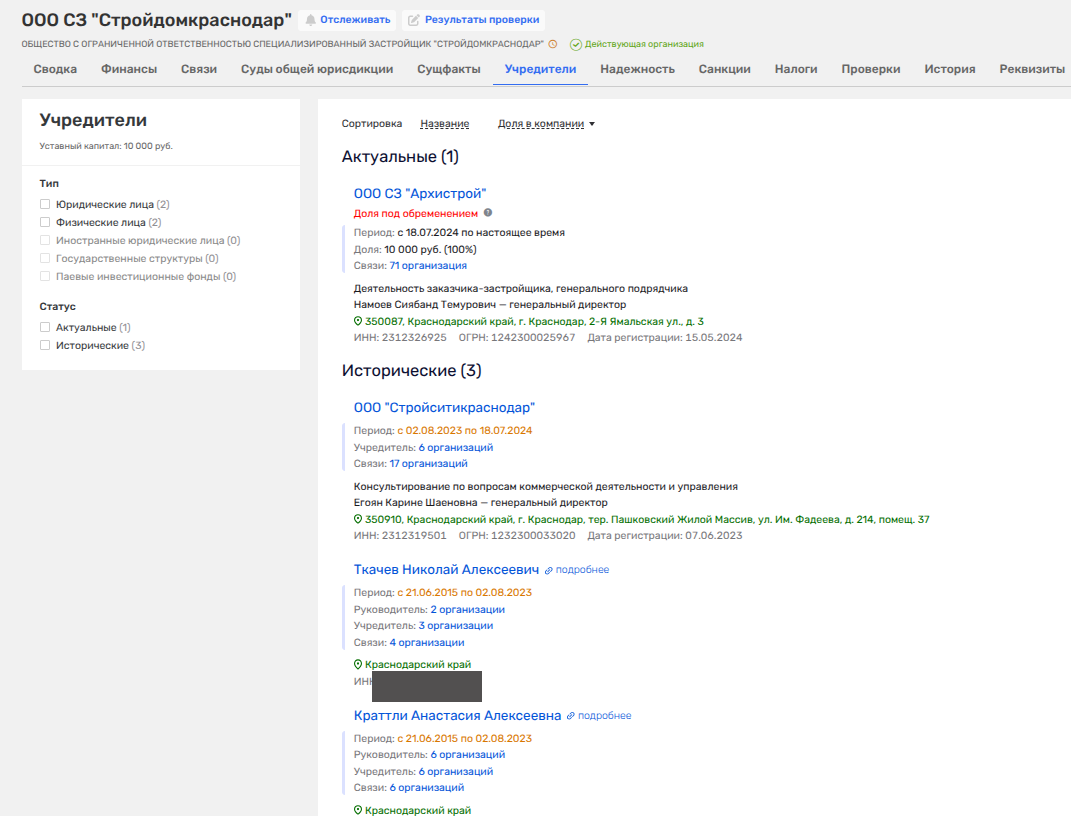Select the Учредители tab
Screen dimensions: 1071x816
point(540,69)
